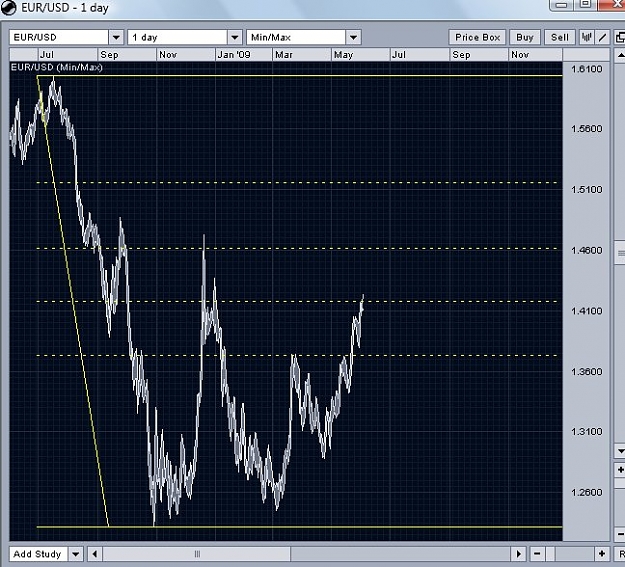The image size is (625, 567).
Task: Click the Min/Max style field
Action: (x=296, y=37)
